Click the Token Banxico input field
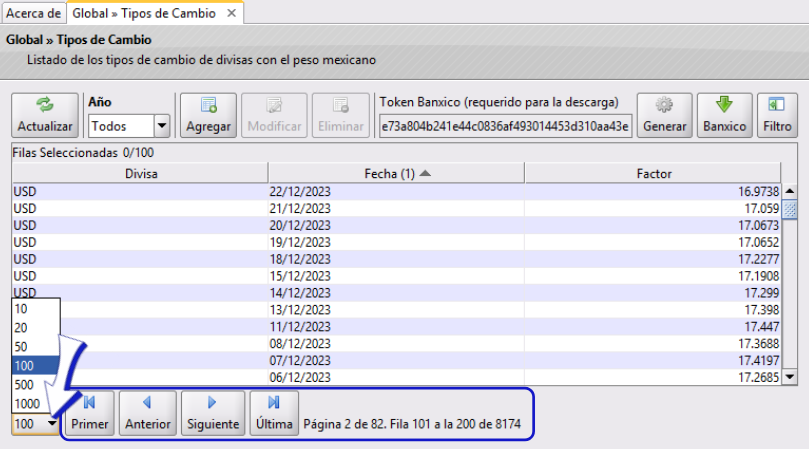The width and height of the screenshot is (809, 449). [506, 126]
